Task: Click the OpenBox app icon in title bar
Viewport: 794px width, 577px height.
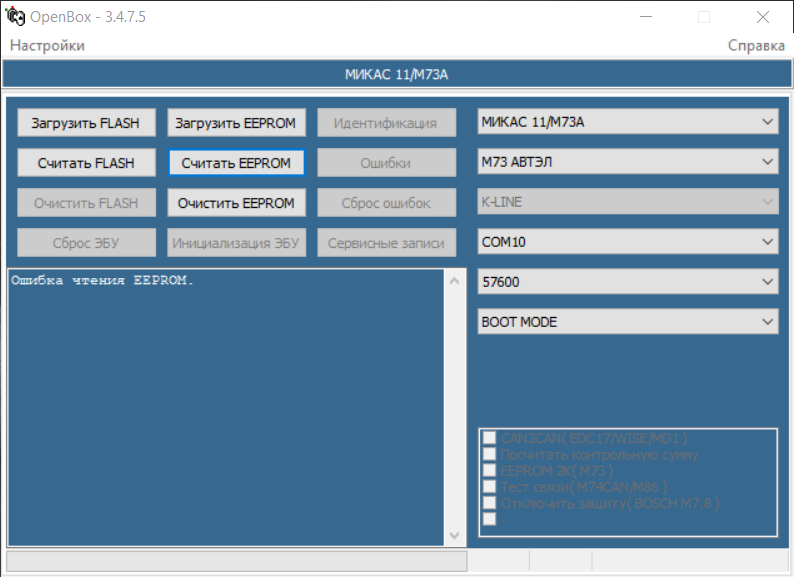Action: 16,17
